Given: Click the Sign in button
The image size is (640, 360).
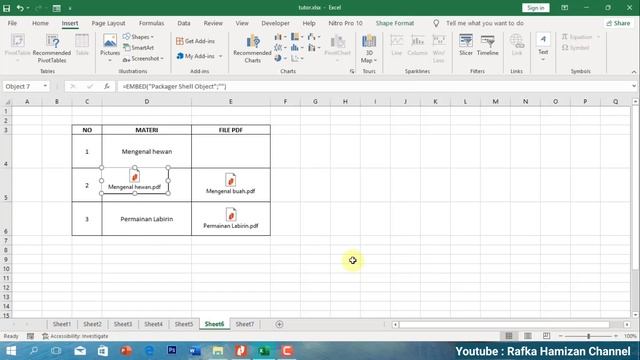Looking at the screenshot, I should point(536,8).
